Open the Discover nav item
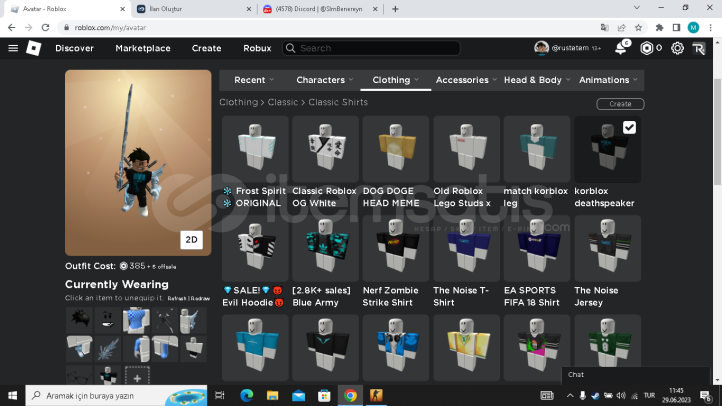722x406 pixels. (74, 48)
